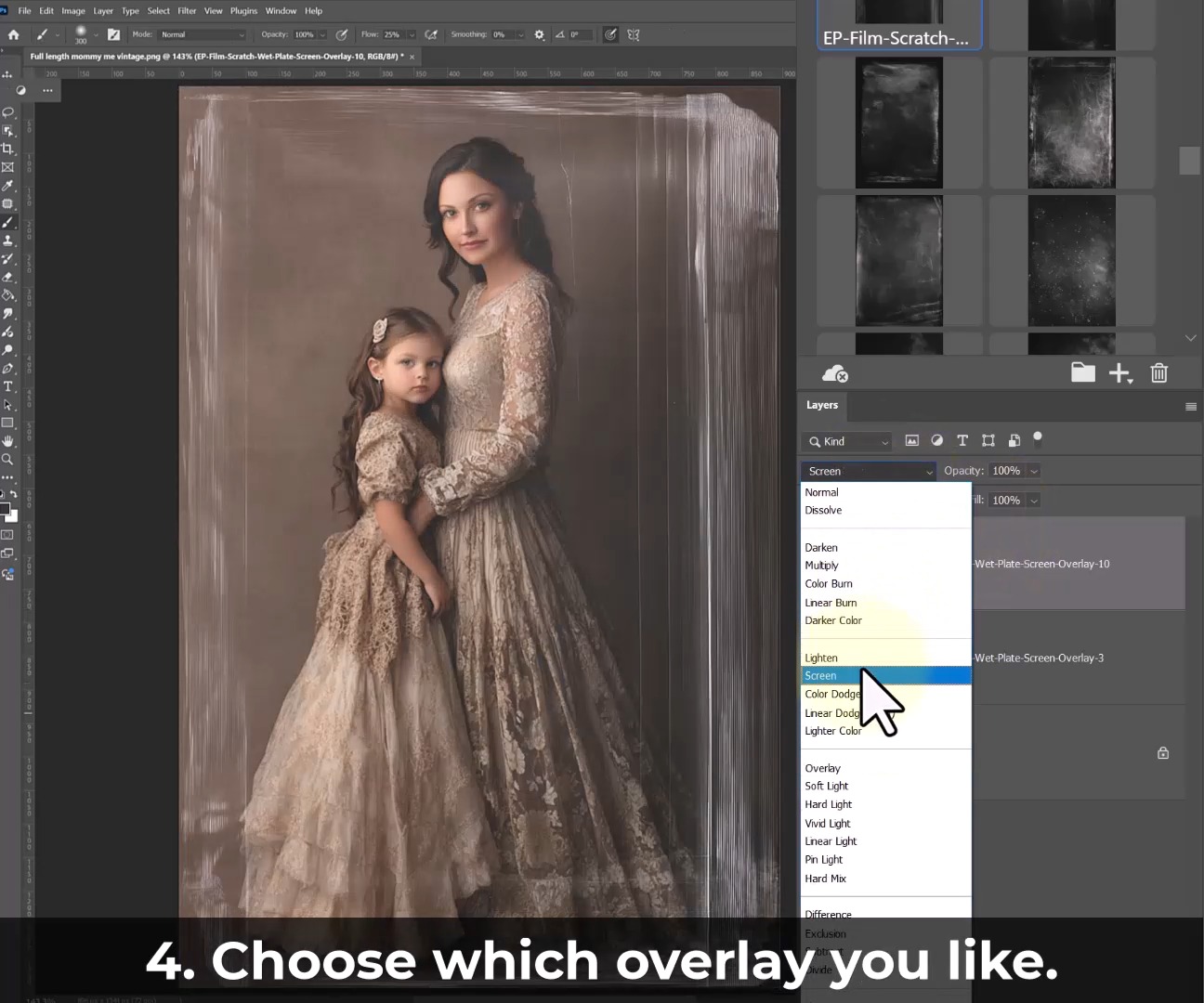
Task: Select the Pen tool
Action: point(8,369)
